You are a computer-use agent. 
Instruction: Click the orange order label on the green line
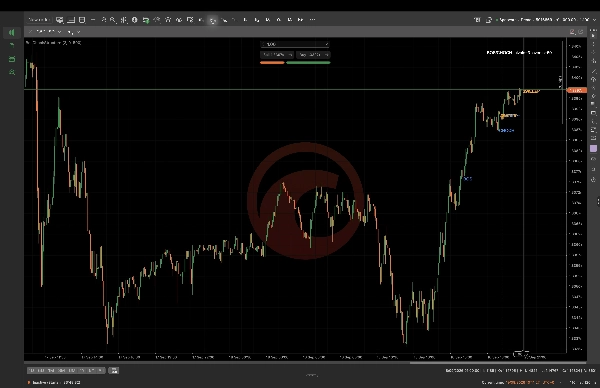pos(531,91)
